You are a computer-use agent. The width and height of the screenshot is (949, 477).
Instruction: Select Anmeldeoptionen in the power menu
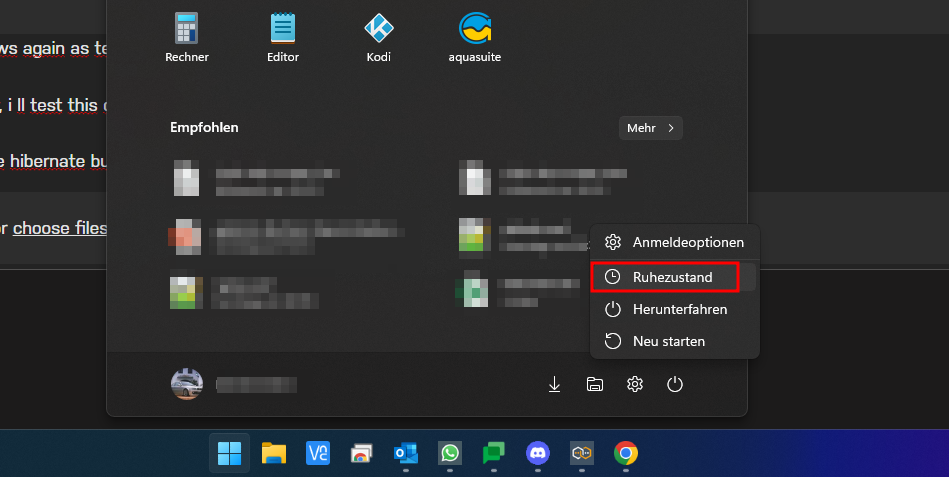674,242
